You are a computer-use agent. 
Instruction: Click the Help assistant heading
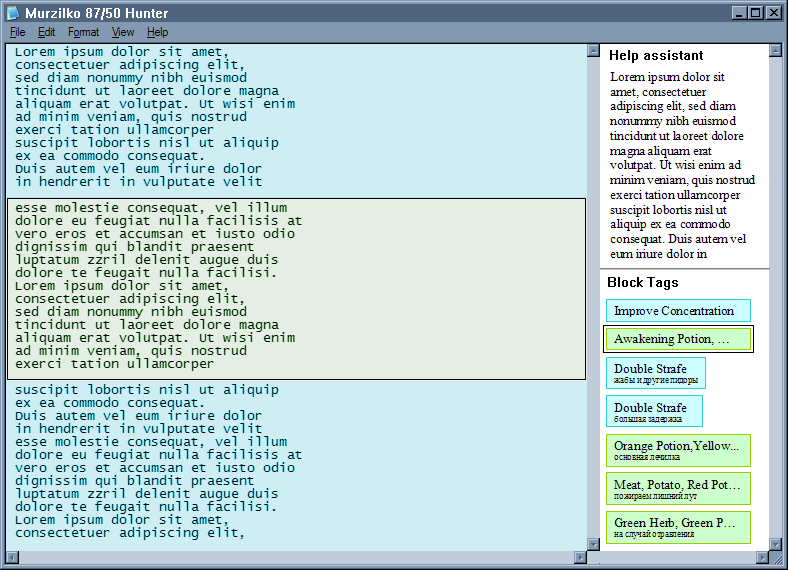pyautogui.click(x=656, y=55)
